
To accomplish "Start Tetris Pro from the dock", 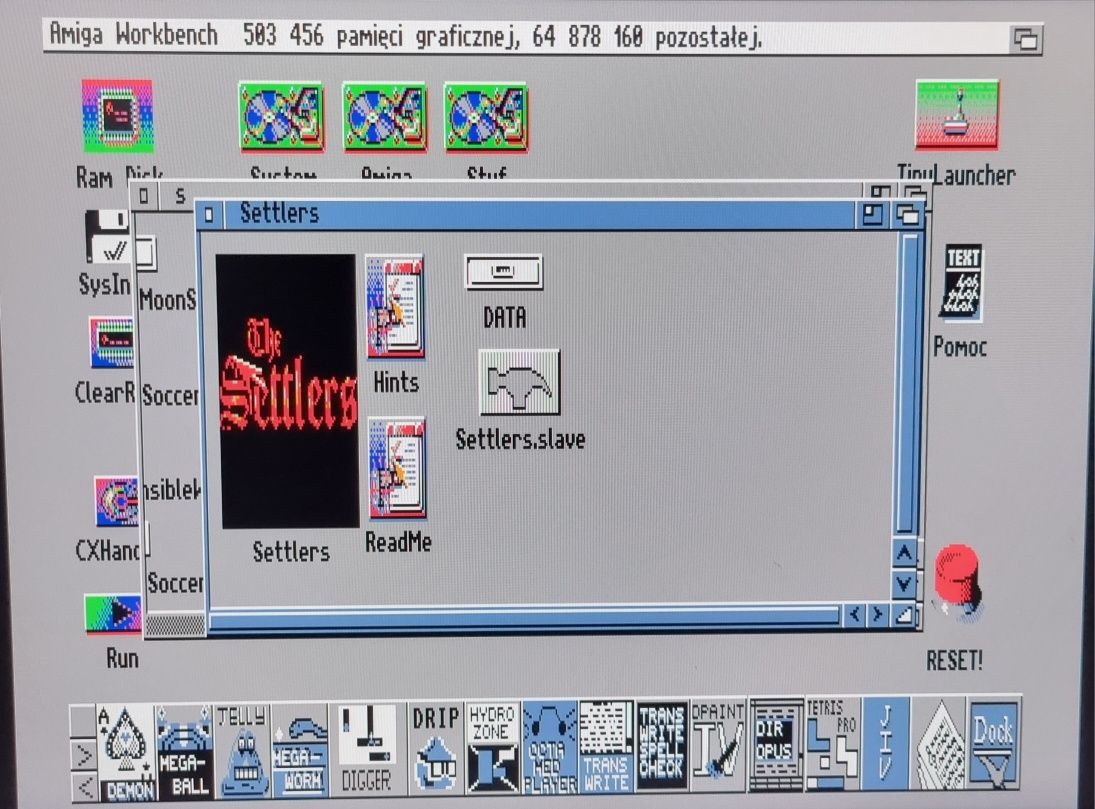I will (832, 743).
